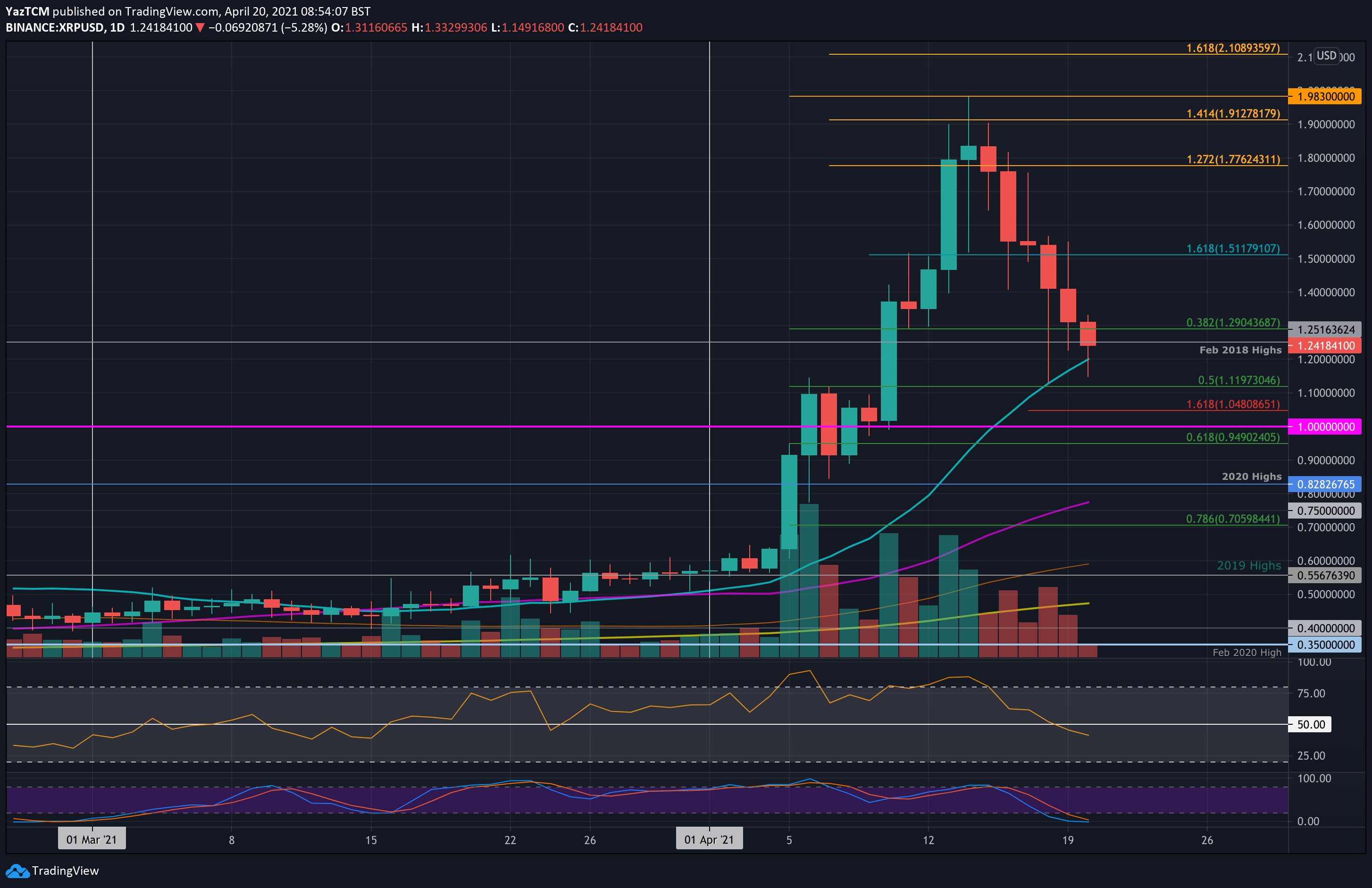Click the 1.414(1.91278179) Fibonacci label
Screen dimensions: 1372x888
1232,114
